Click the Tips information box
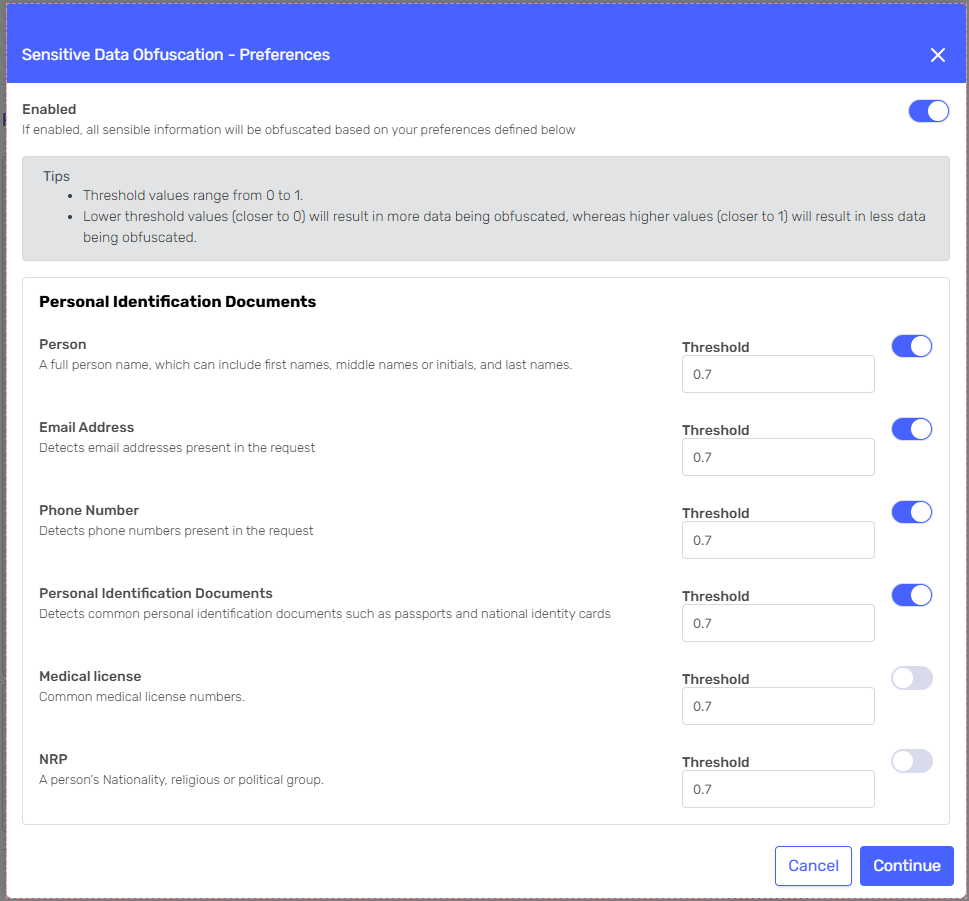Screen dimensions: 969x901 click(x=485, y=208)
